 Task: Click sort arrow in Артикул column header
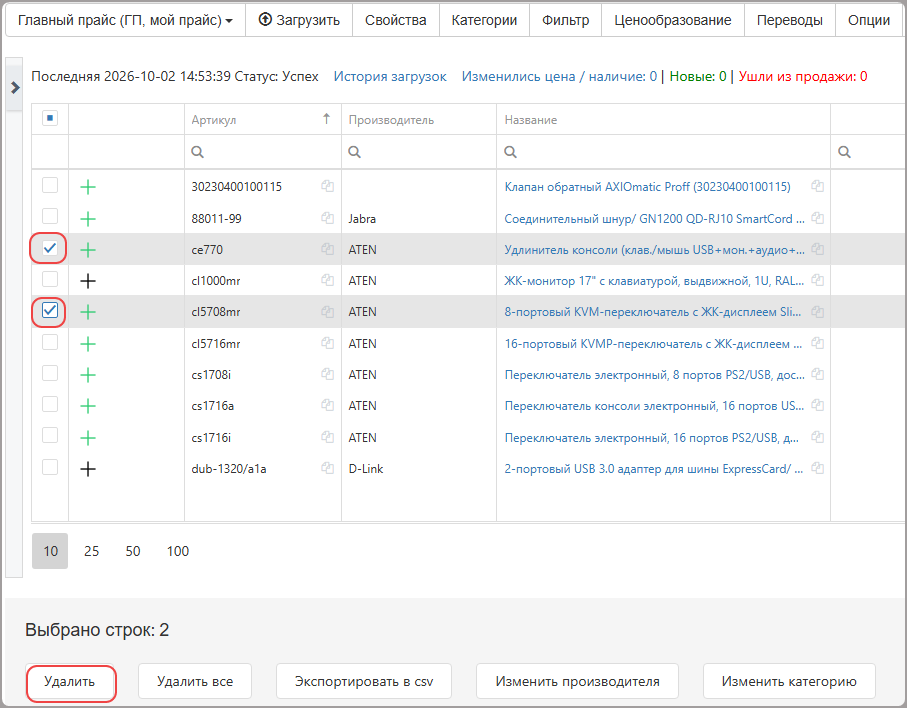[x=327, y=119]
